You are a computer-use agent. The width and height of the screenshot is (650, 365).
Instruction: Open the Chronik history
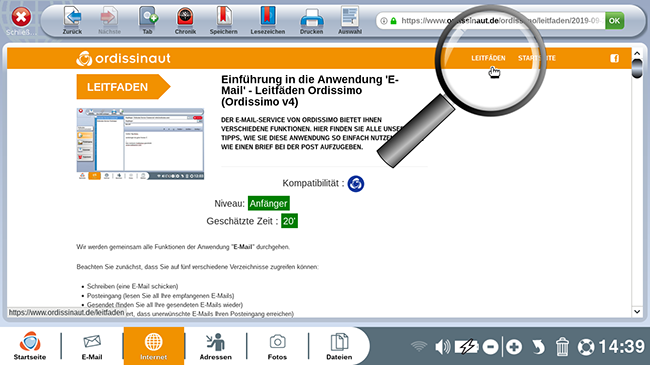pyautogui.click(x=185, y=20)
